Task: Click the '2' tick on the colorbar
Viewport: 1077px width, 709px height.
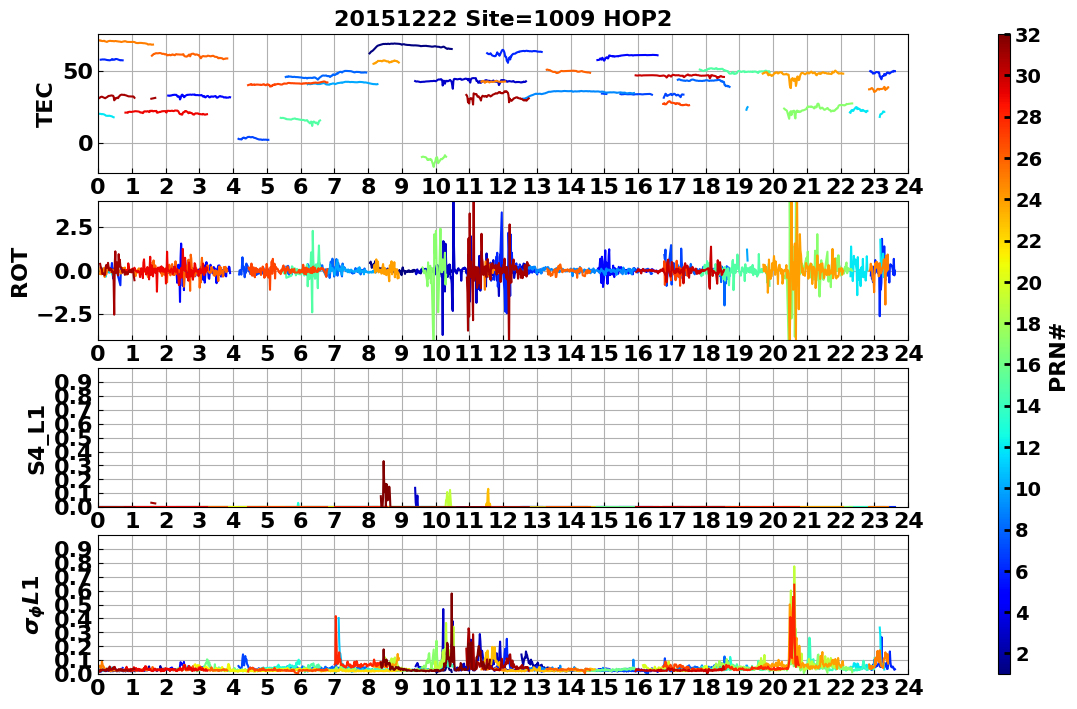Action: pos(1023,653)
